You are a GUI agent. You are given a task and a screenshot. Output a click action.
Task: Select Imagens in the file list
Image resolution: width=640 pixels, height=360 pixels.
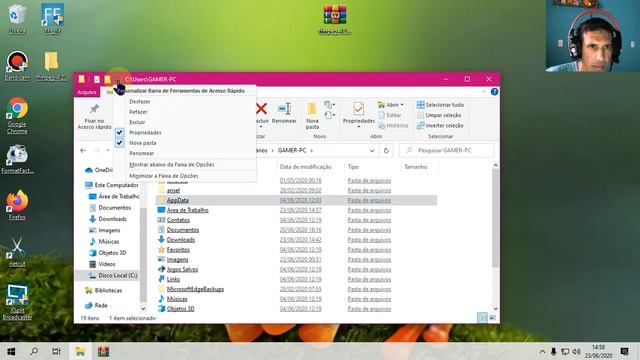coord(177,260)
